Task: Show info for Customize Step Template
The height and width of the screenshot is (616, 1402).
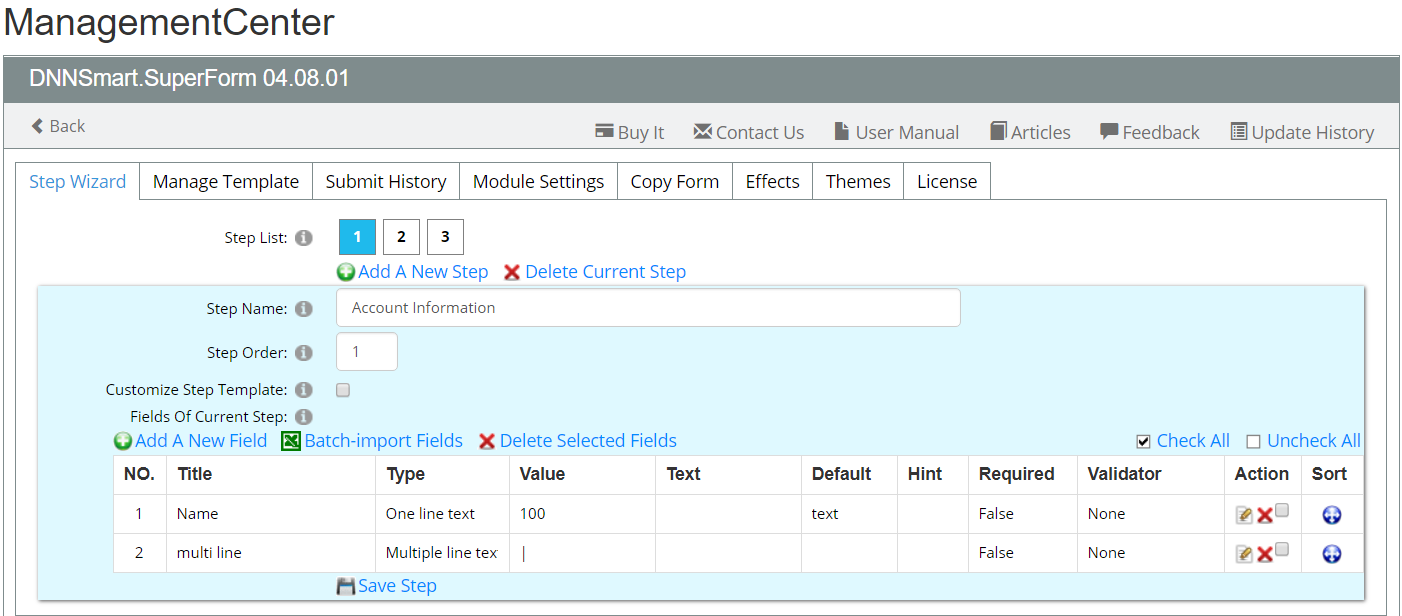Action: tap(304, 390)
